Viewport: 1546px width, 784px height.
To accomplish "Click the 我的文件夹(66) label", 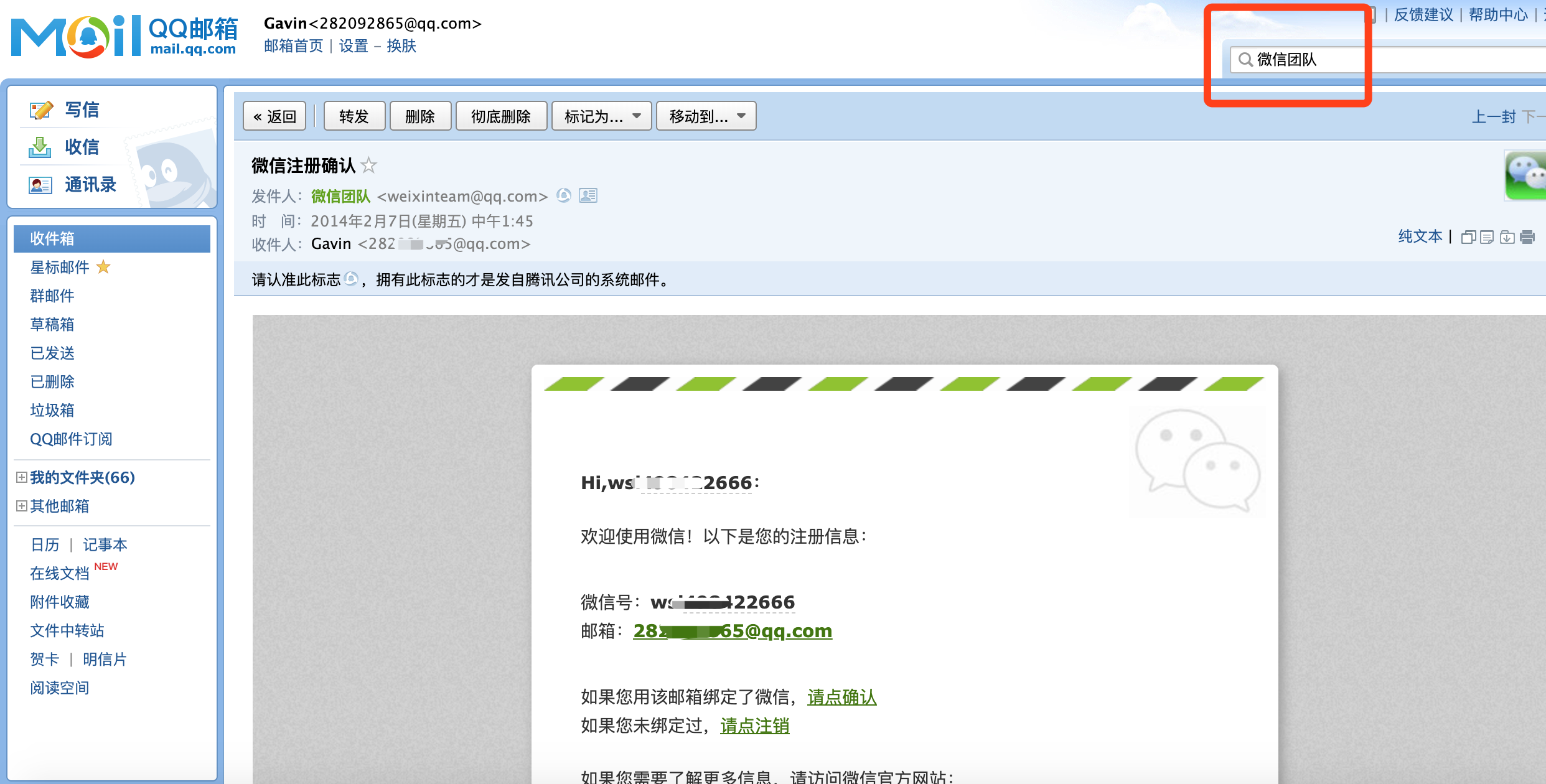I will (82, 477).
